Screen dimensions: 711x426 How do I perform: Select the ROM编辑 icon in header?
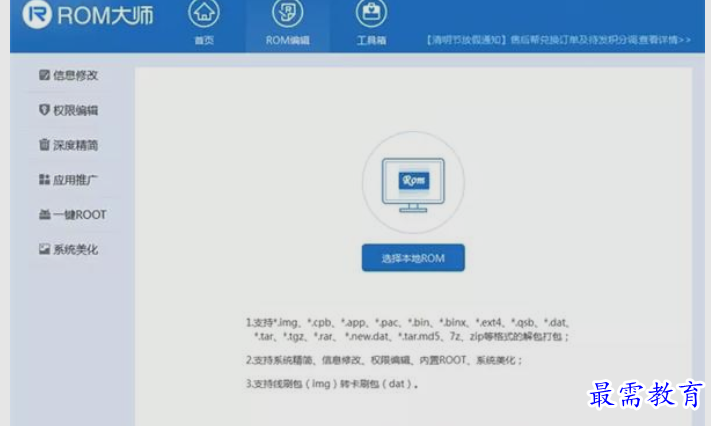click(x=287, y=13)
